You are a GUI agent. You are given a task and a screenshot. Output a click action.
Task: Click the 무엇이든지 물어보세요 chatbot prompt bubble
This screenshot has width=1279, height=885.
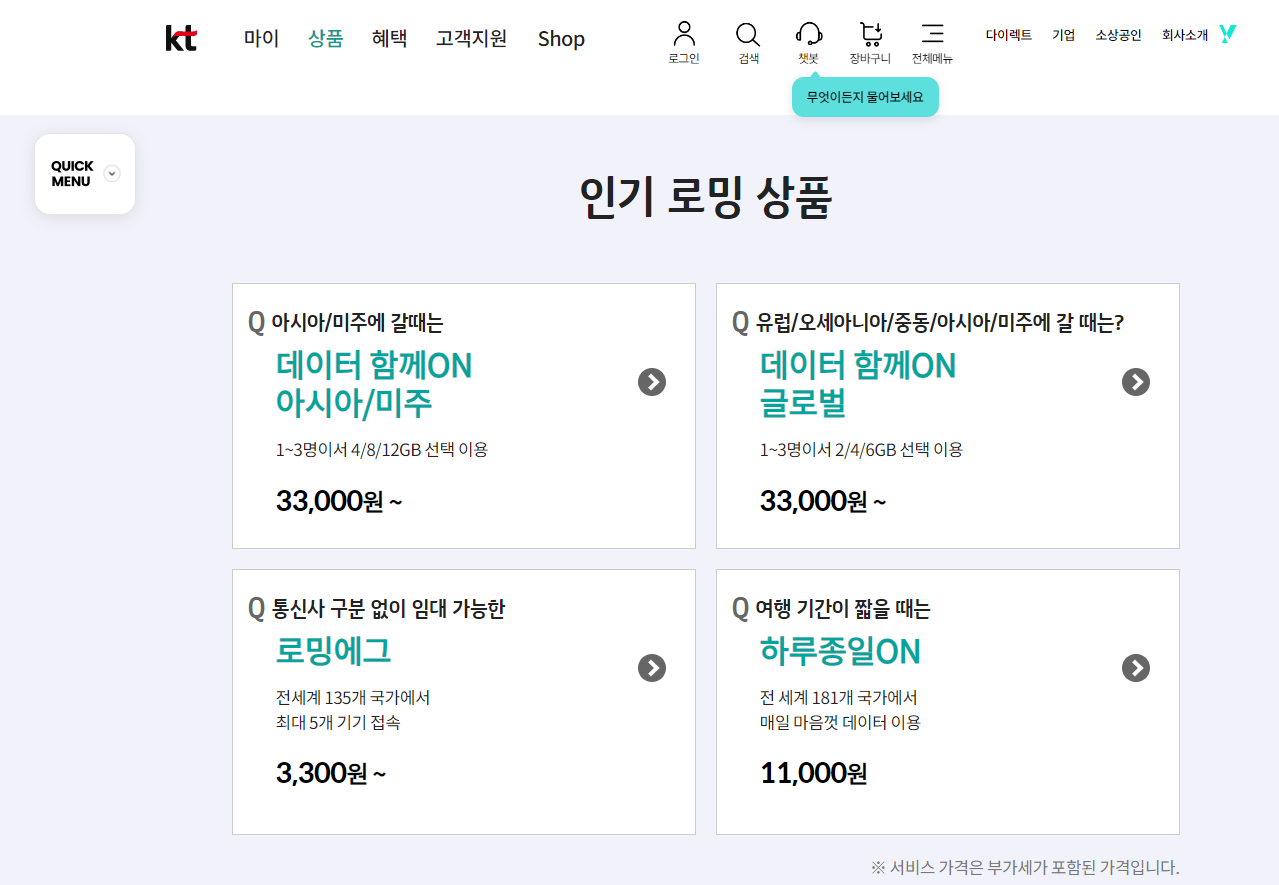click(x=864, y=97)
